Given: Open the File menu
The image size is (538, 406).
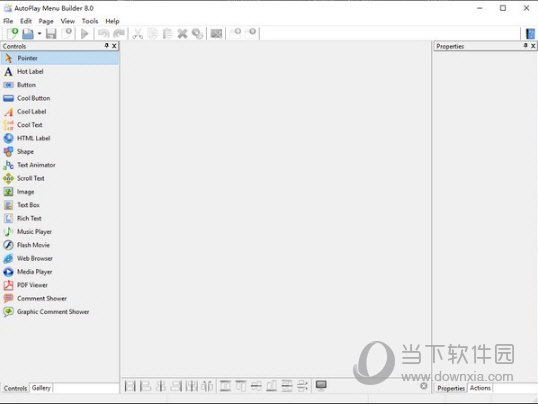Looking at the screenshot, I should point(8,21).
